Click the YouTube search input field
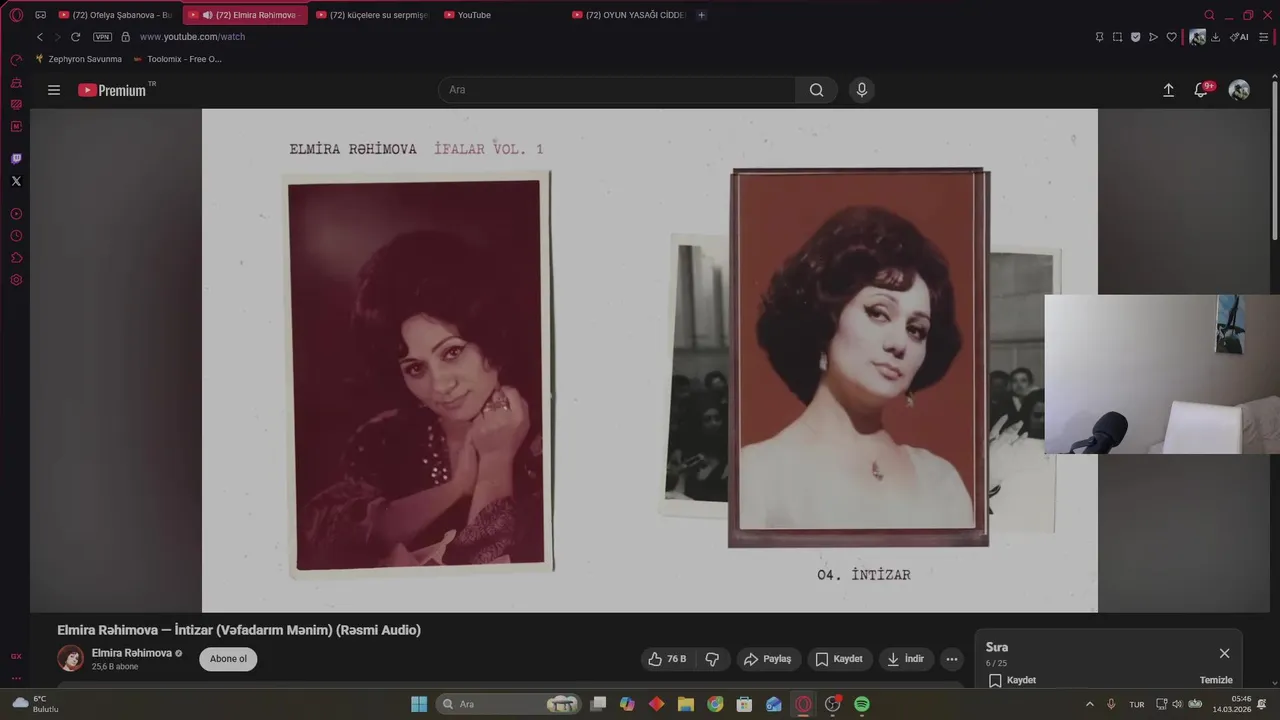The width and height of the screenshot is (1280, 720). point(617,90)
